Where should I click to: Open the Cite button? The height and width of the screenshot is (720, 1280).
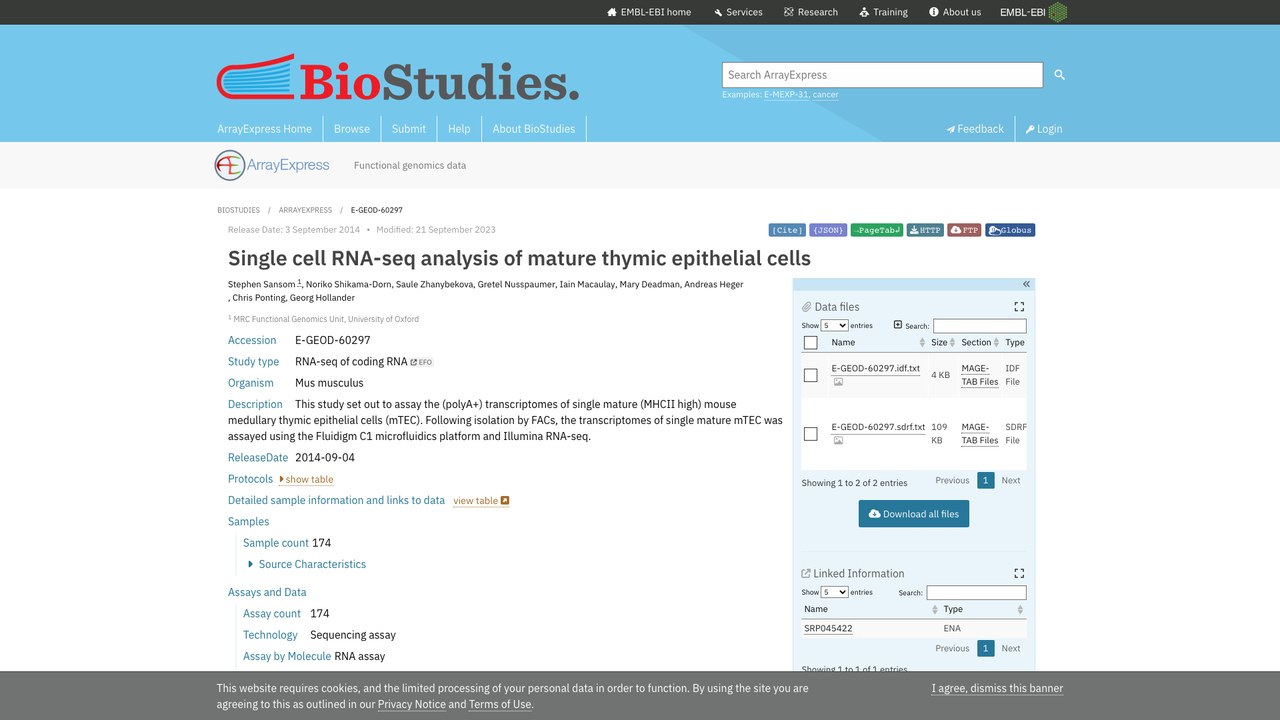point(787,230)
